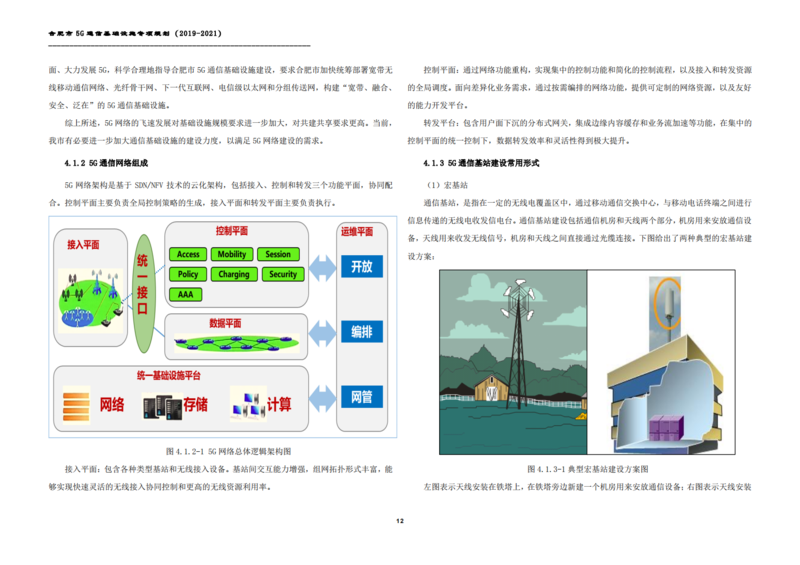Image resolution: width=800 pixels, height=565 pixels.
Task: Click the green Access box
Action: click(189, 254)
